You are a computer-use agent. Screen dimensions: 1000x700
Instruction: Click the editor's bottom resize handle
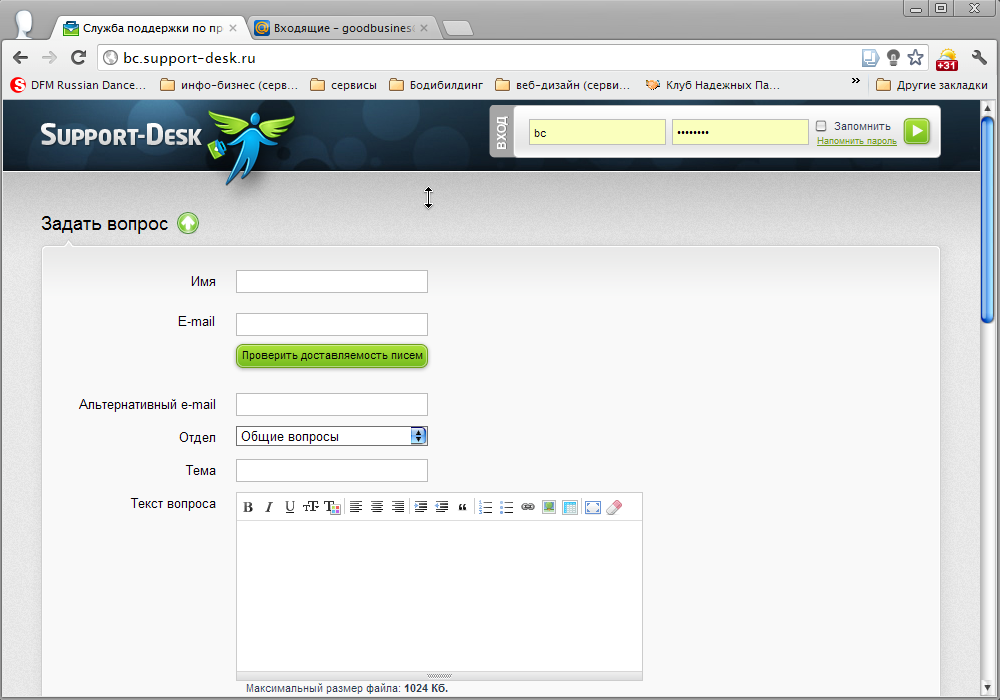pos(439,676)
